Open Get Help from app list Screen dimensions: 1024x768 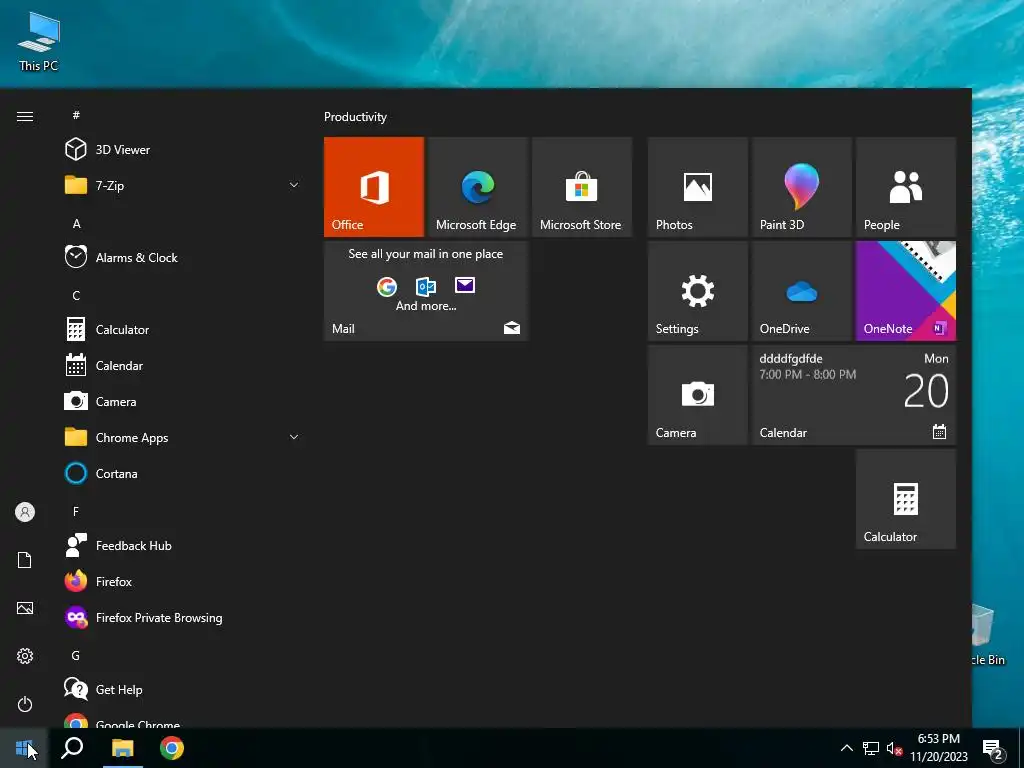tap(183, 690)
